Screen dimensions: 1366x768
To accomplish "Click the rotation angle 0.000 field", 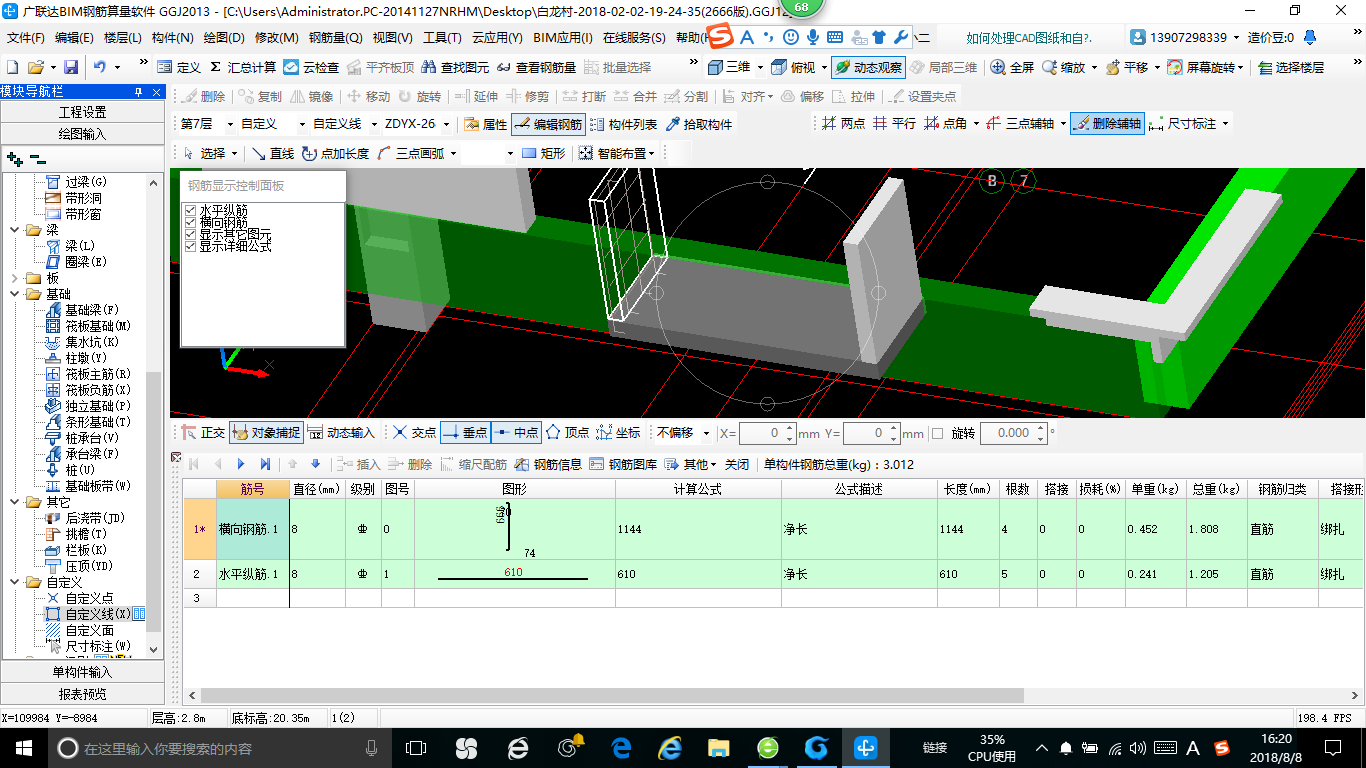I will tap(1013, 433).
